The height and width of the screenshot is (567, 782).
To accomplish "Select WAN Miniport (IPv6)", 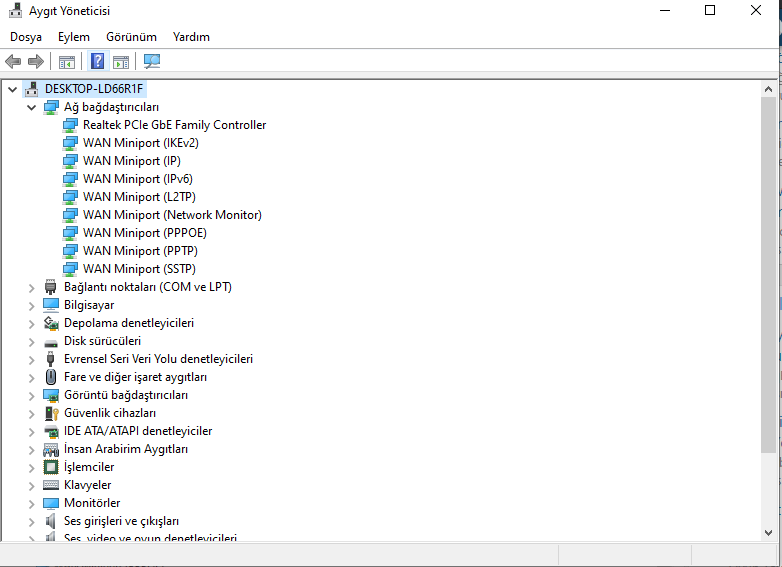I will [138, 179].
